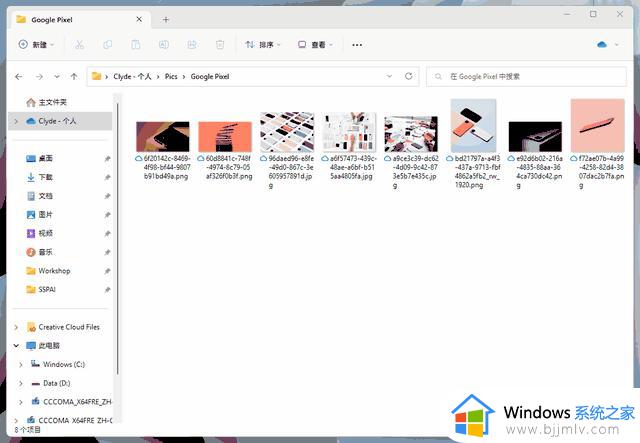
Task: Close the Google Pixel tab
Action: coord(139,19)
